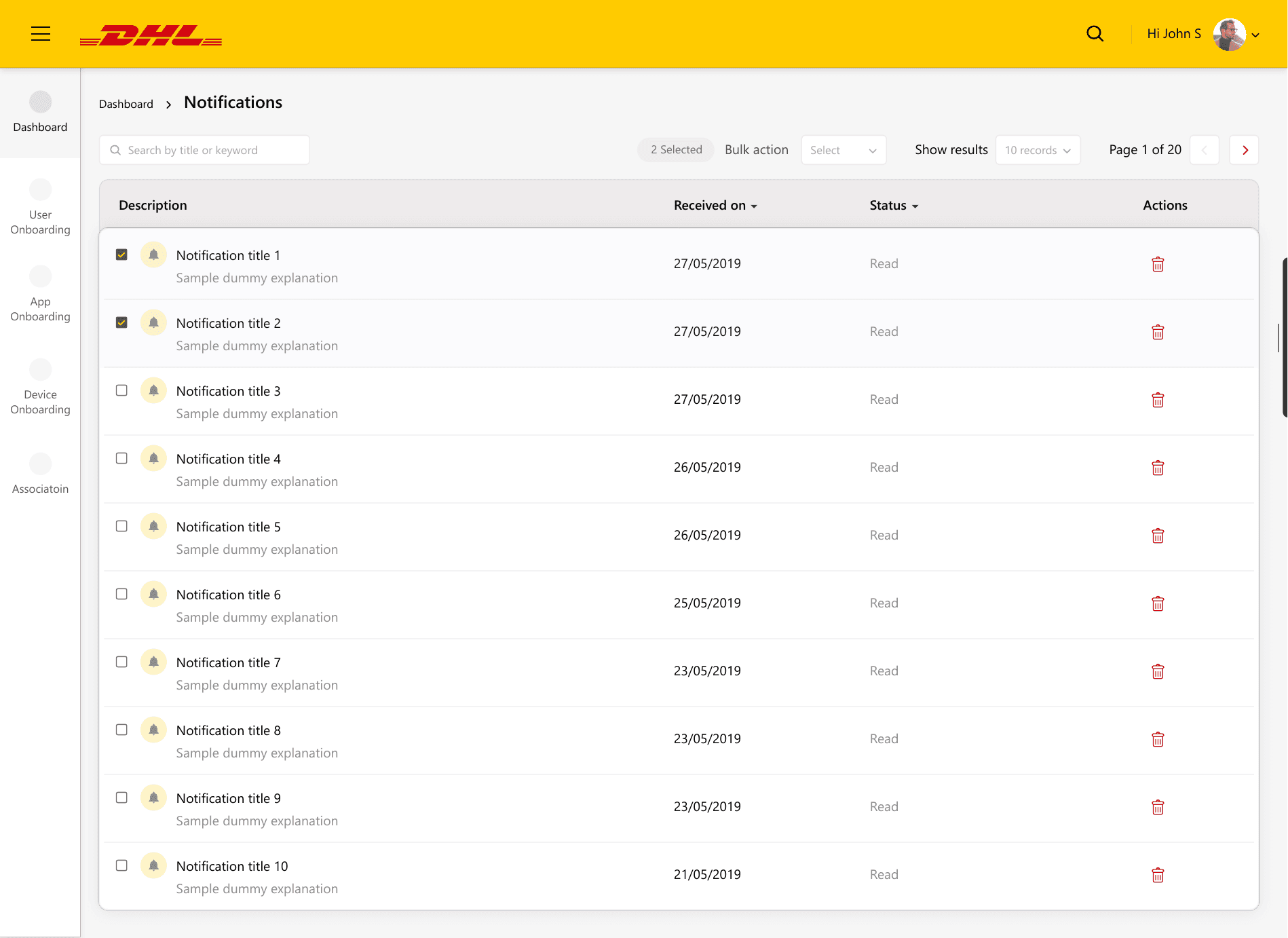
Task: Open App Onboarding in sidebar
Action: pyautogui.click(x=40, y=294)
